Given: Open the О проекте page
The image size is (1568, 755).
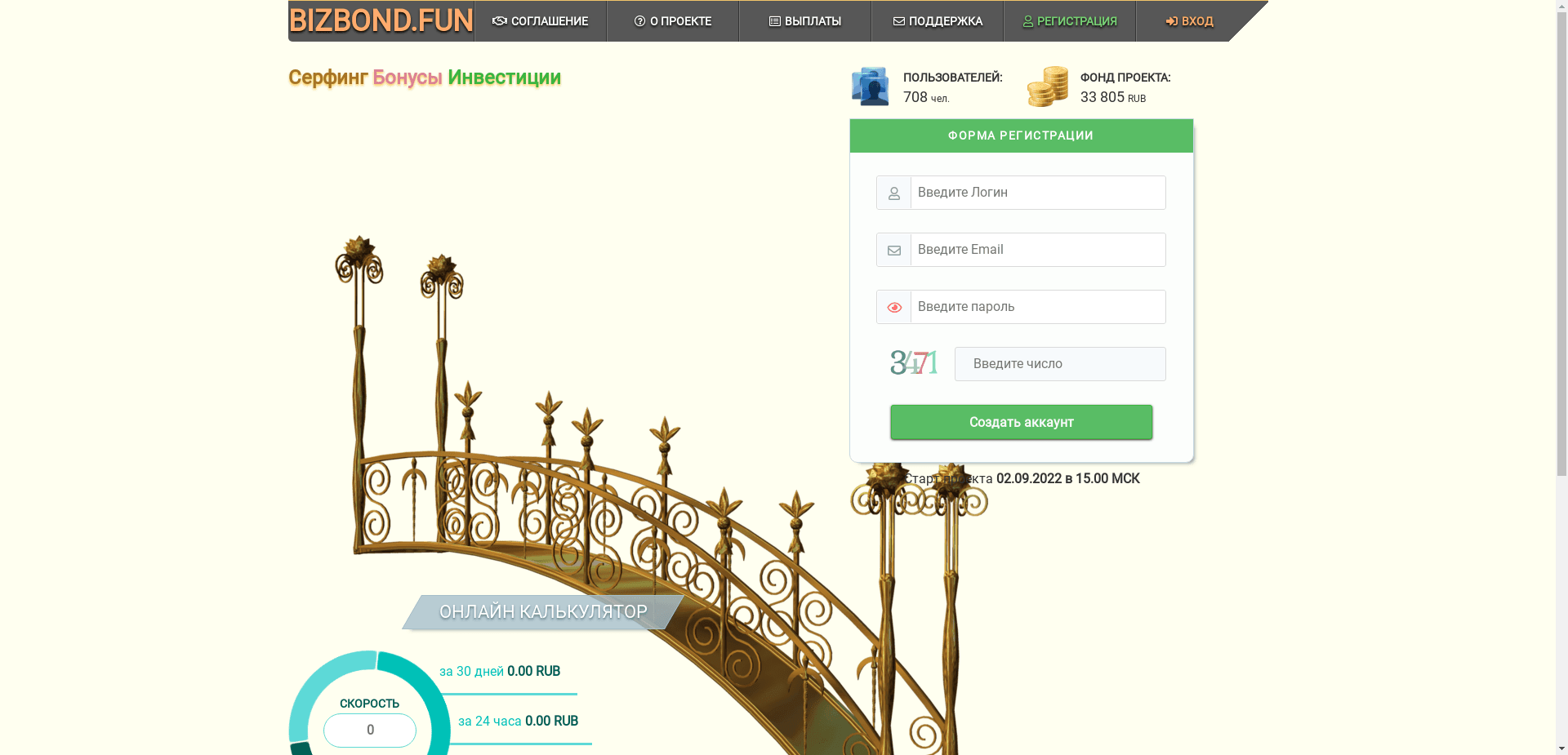Looking at the screenshot, I should click(672, 21).
